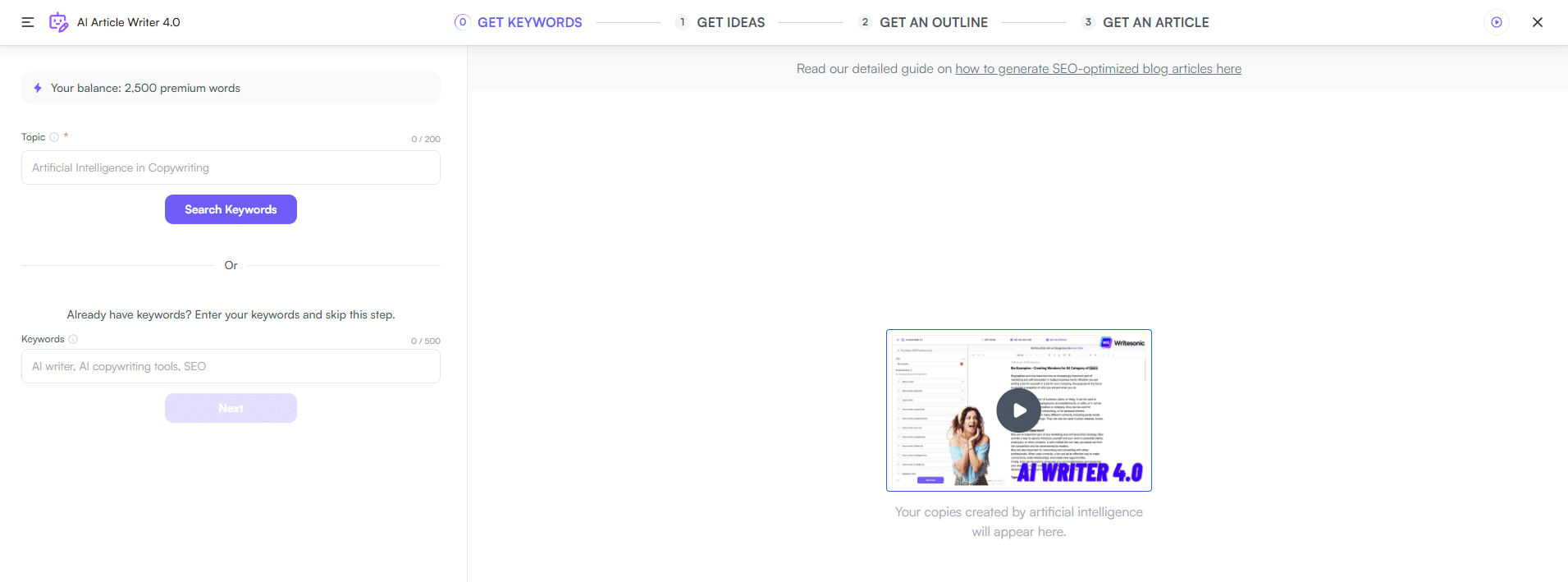The width and height of the screenshot is (1568, 582).
Task: Click the AI Article Writer robot logo
Action: (x=58, y=22)
